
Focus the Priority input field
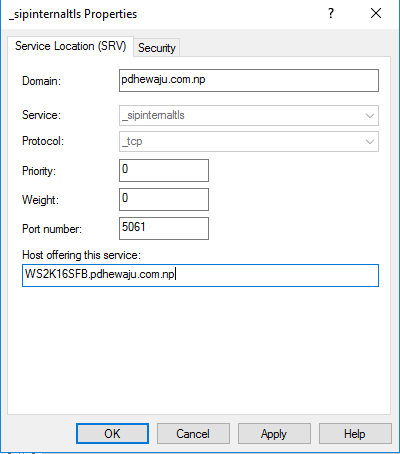(164, 170)
